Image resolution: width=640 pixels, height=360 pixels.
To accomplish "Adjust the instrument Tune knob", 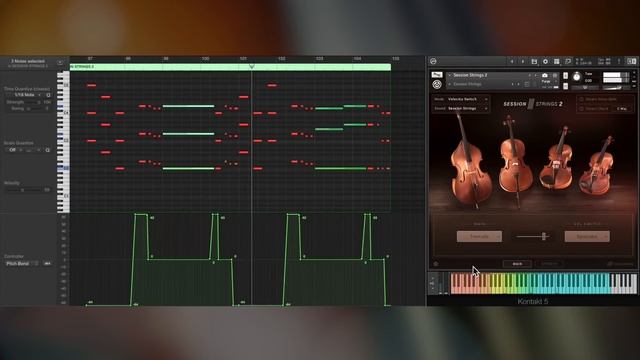I will tap(576, 76).
